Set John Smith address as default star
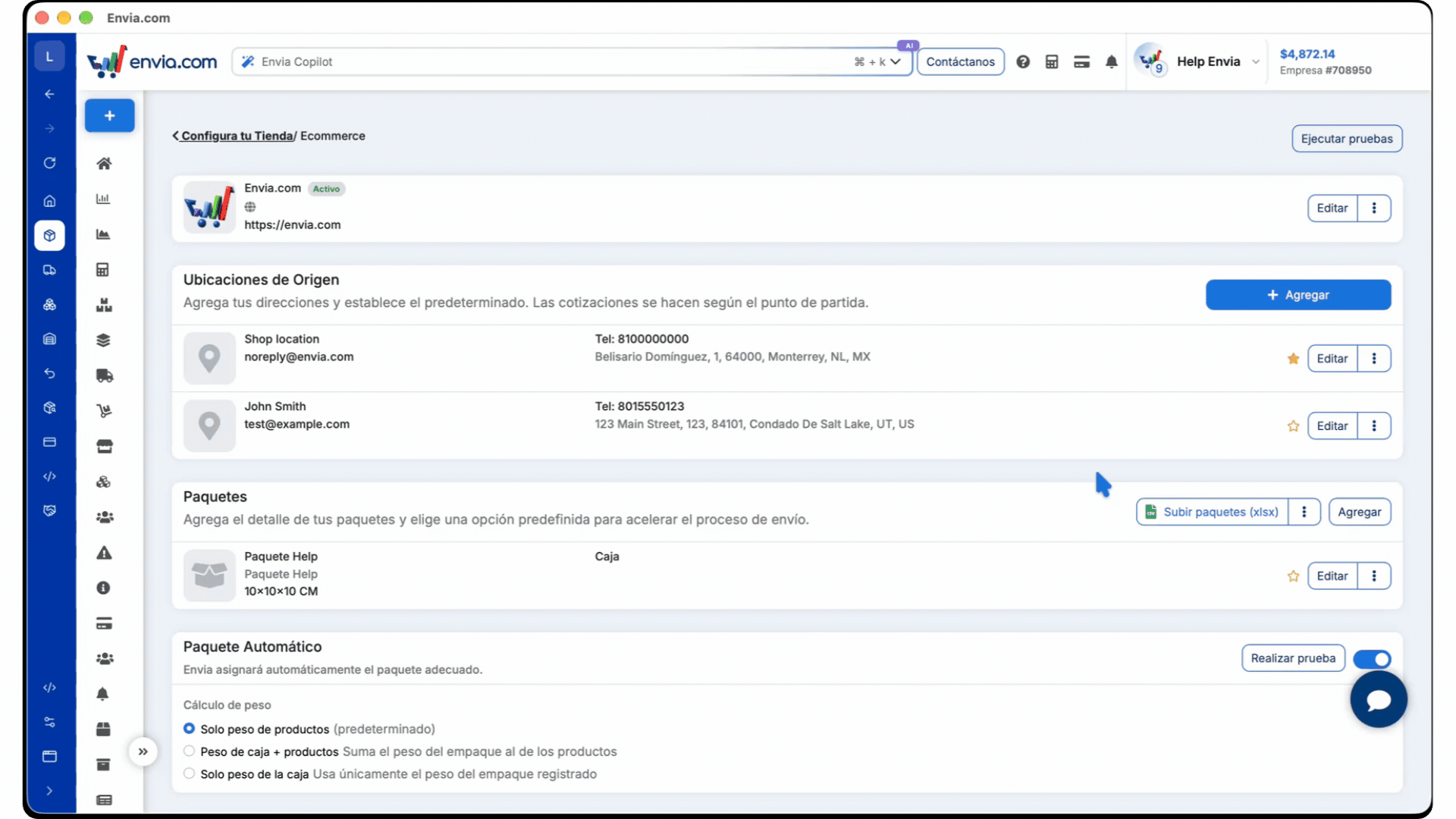1456x819 pixels. click(1293, 426)
